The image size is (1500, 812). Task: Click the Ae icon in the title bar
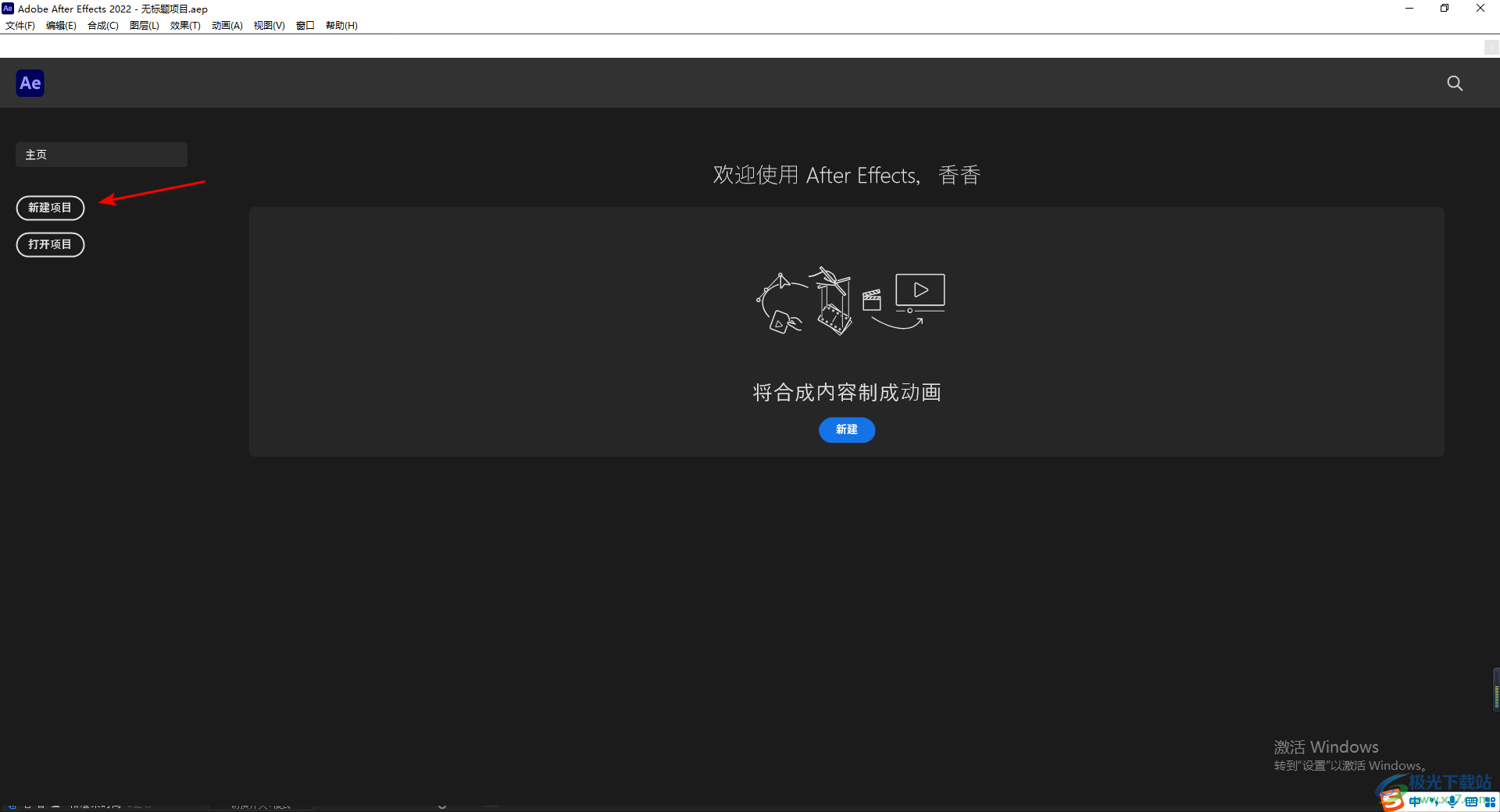(x=8, y=9)
